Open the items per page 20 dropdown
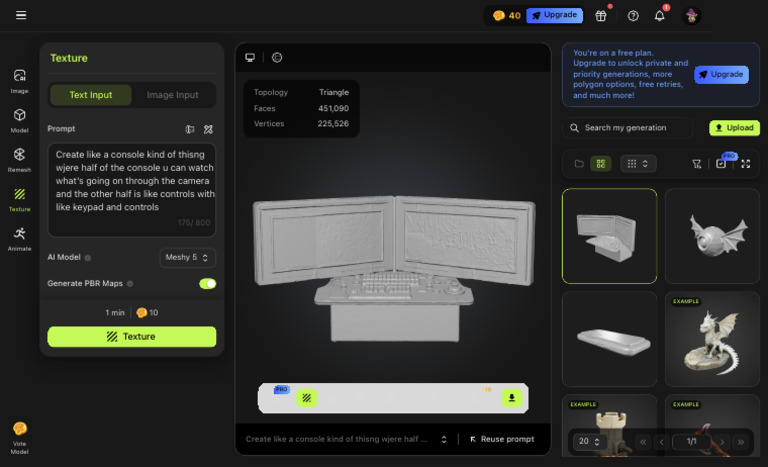Image resolution: width=768 pixels, height=467 pixels. tap(589, 441)
